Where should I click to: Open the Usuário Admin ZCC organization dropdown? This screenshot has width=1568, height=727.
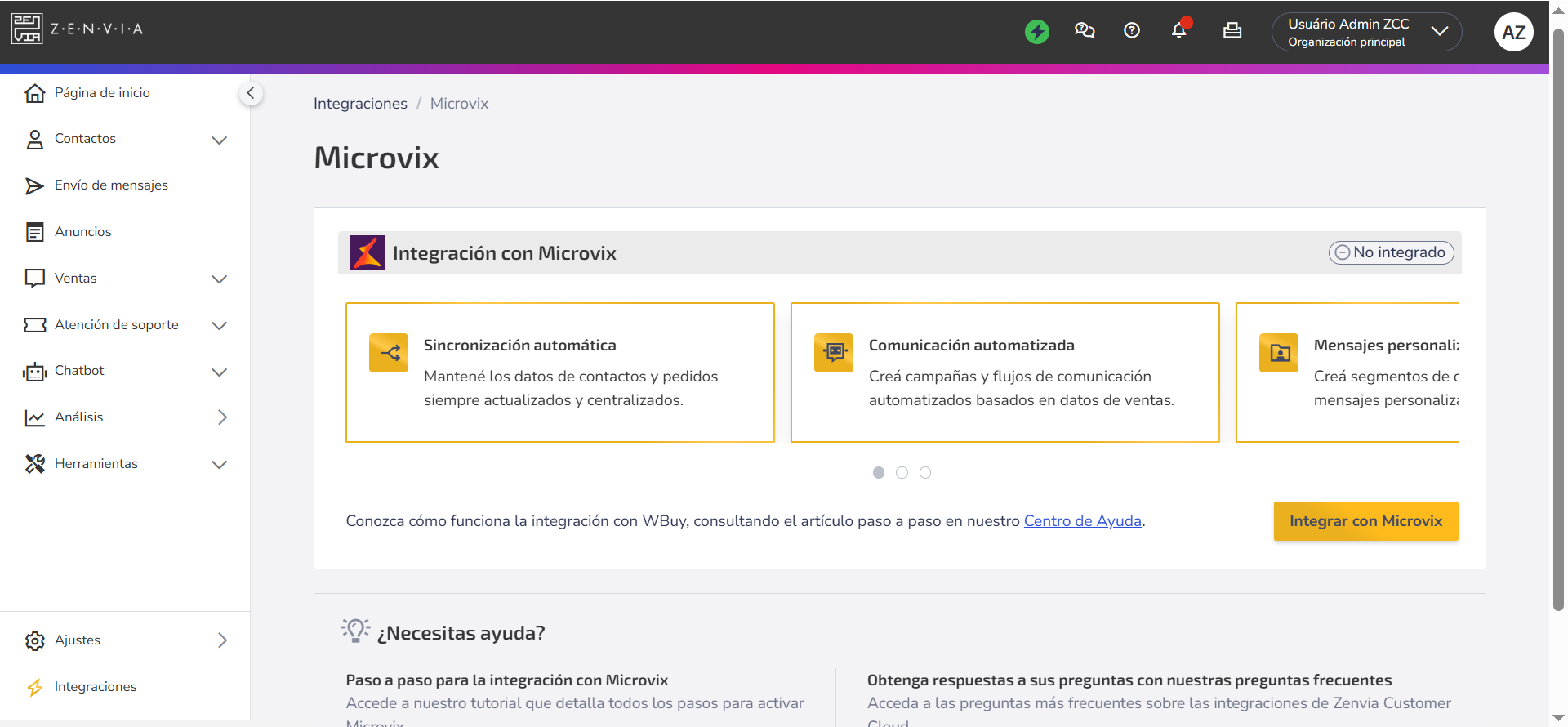1366,32
